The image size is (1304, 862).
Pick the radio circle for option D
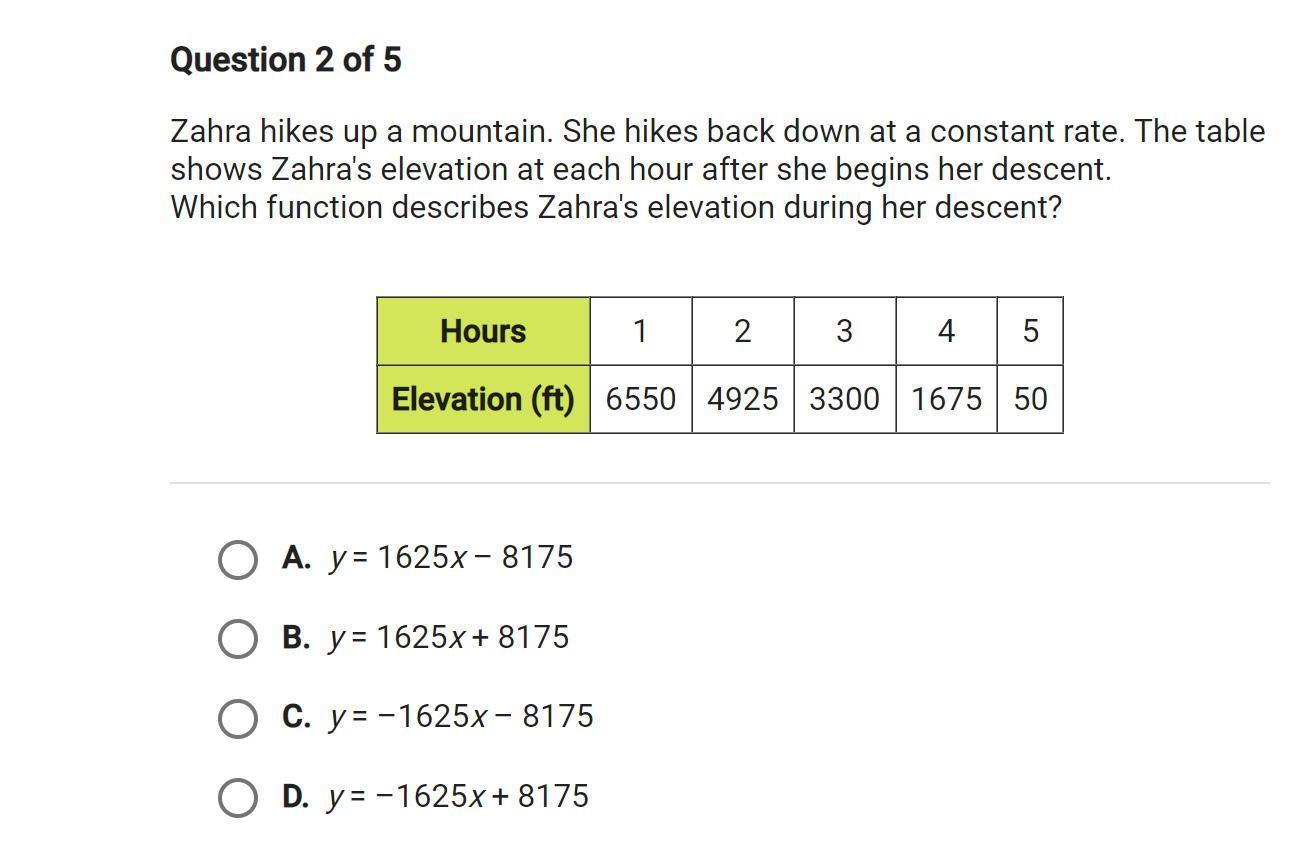coord(237,797)
